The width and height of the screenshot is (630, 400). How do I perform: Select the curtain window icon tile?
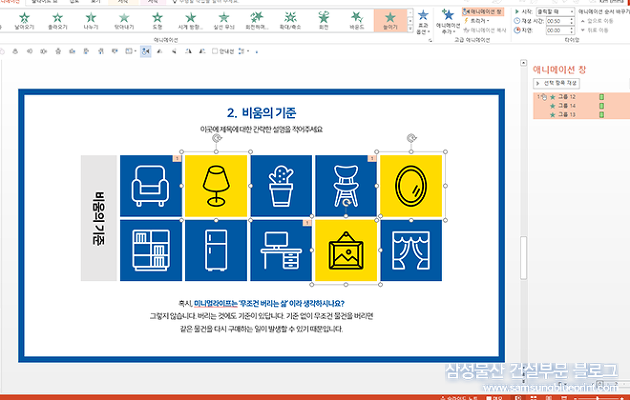click(411, 250)
